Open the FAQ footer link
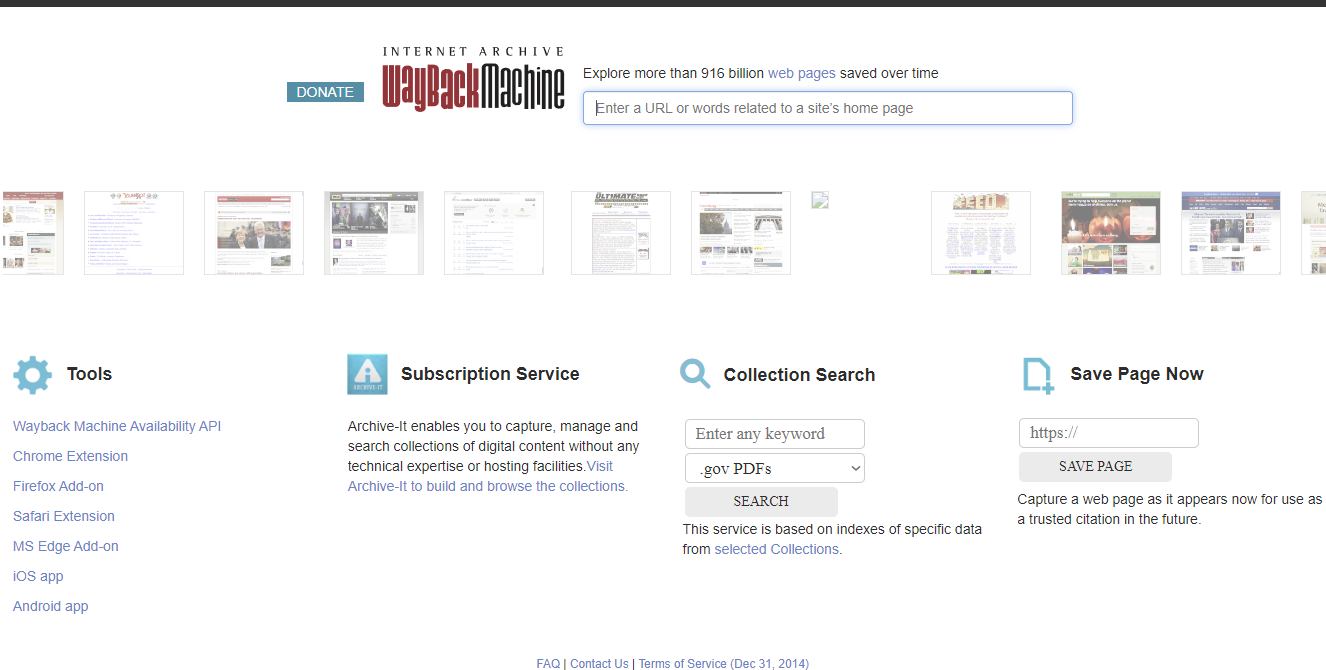The width and height of the screenshot is (1326, 670). (548, 664)
